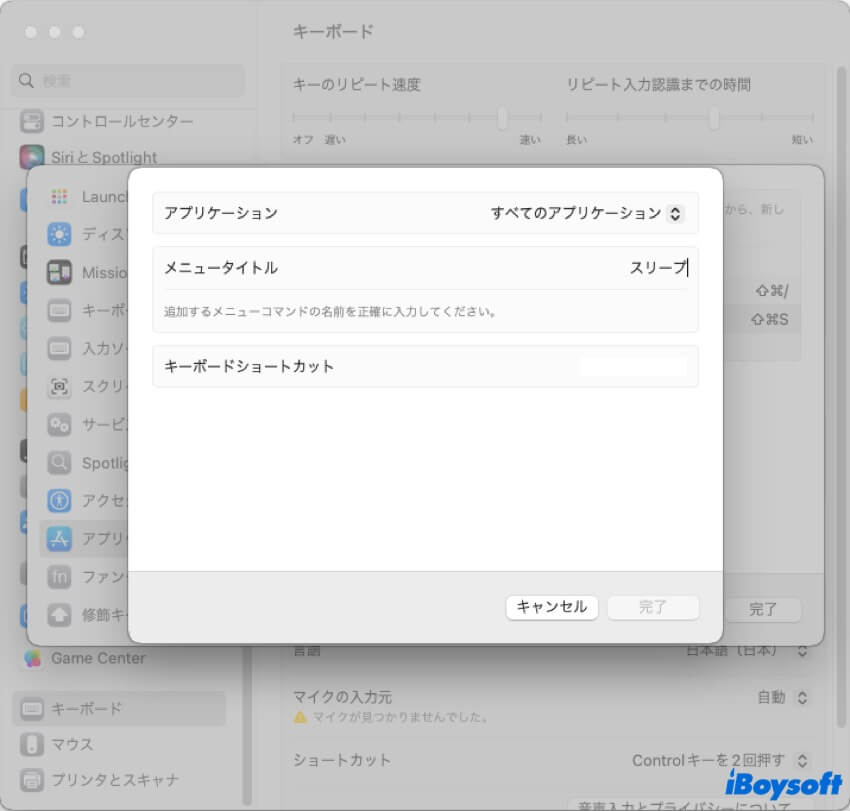
Task: Click the Control Center icon in sidebar
Action: pyautogui.click(x=32, y=121)
